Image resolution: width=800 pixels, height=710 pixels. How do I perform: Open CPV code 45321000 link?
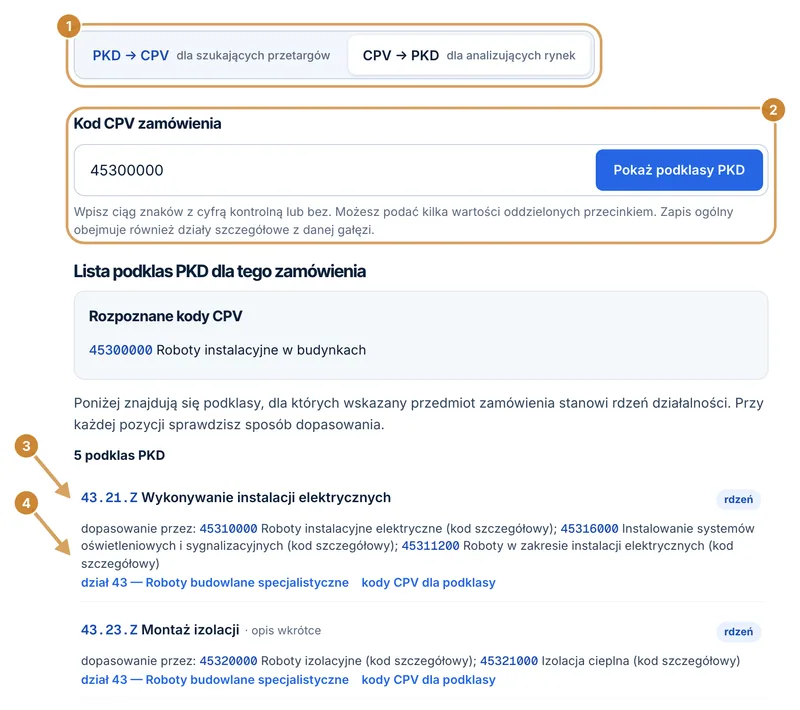tap(509, 661)
